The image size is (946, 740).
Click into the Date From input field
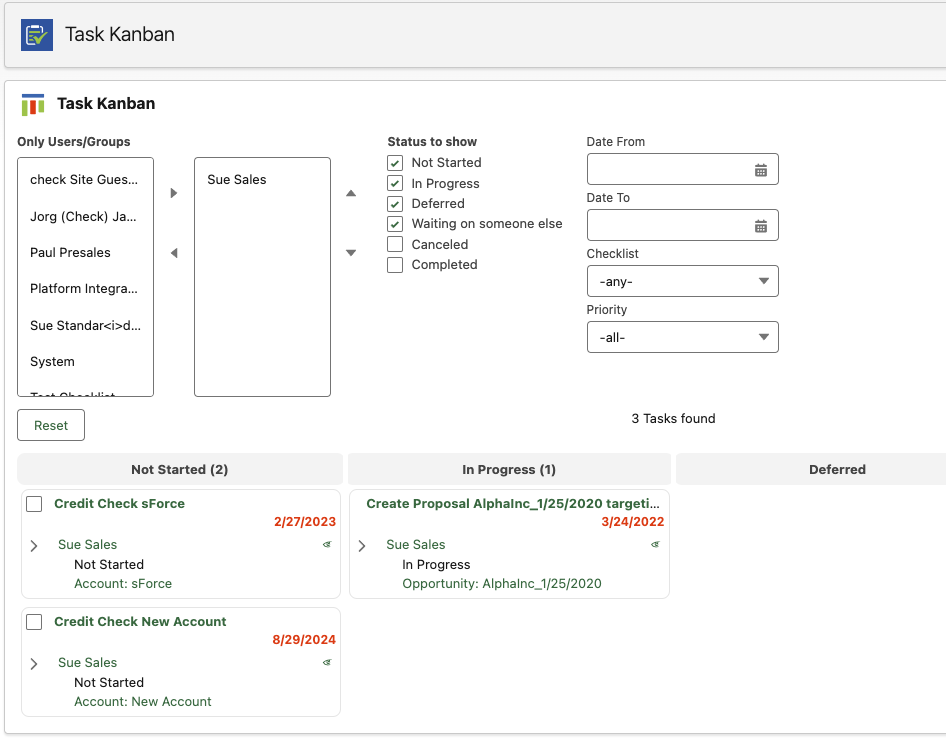coord(682,169)
